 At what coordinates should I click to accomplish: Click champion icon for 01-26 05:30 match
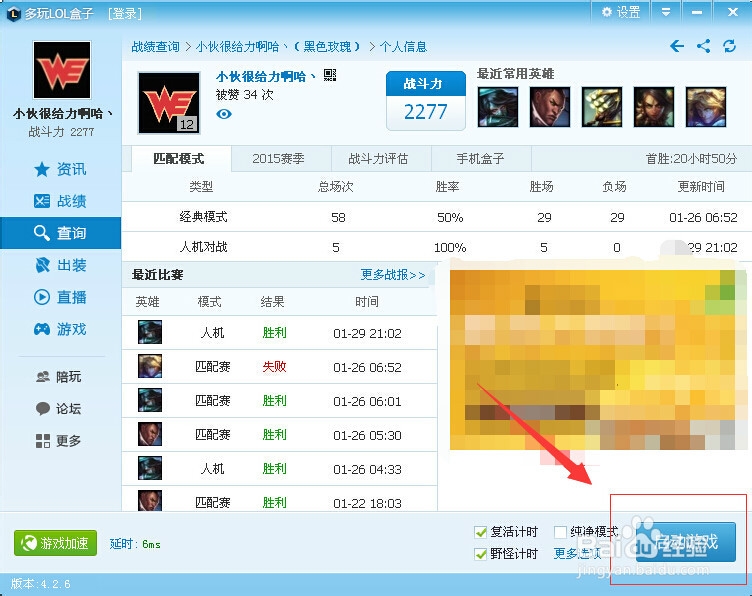pyautogui.click(x=150, y=434)
